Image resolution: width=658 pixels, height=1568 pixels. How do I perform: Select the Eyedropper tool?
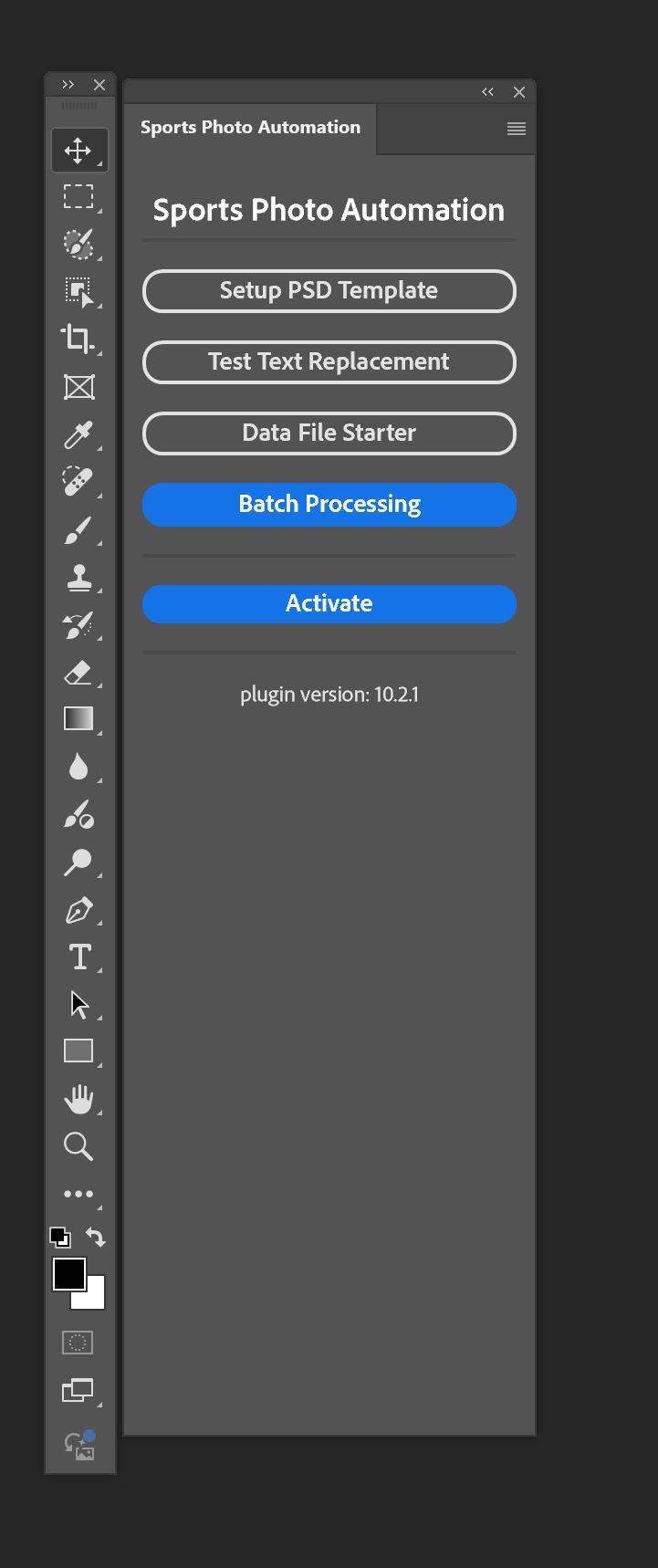(78, 434)
